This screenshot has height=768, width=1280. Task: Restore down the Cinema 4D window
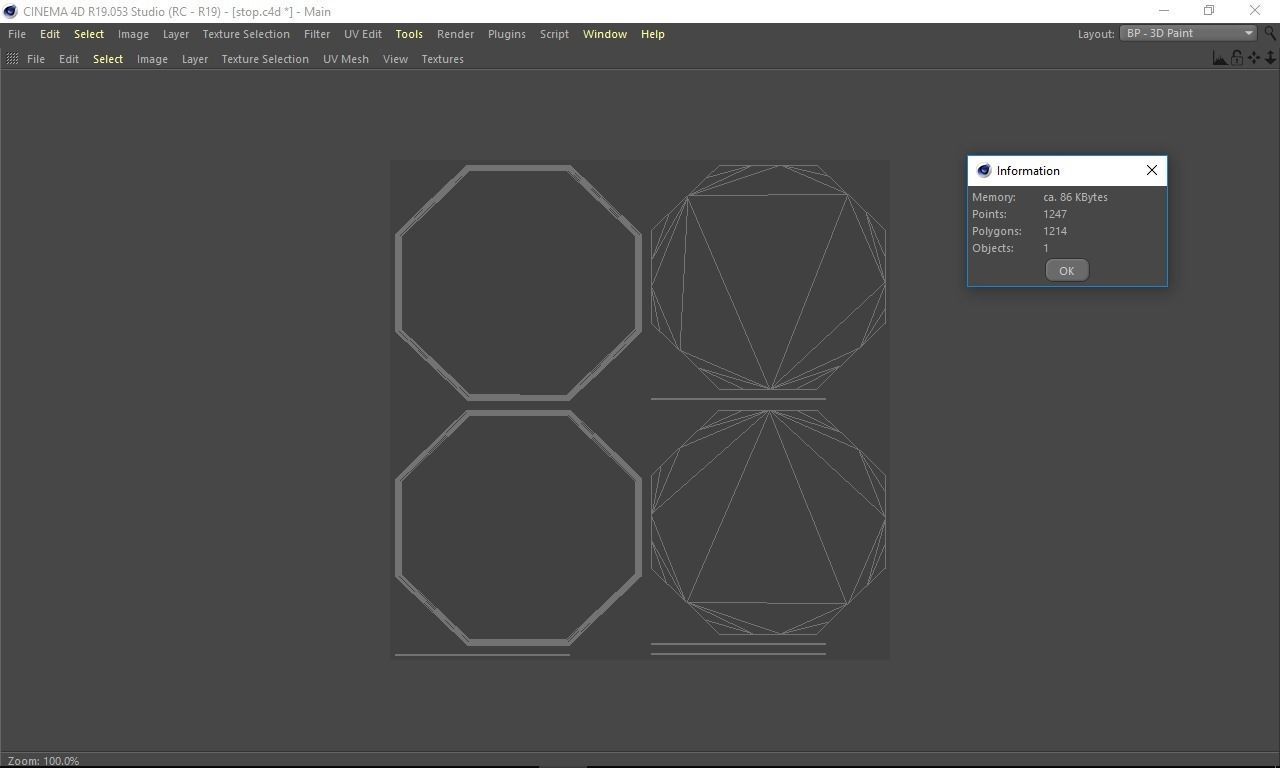click(1209, 11)
